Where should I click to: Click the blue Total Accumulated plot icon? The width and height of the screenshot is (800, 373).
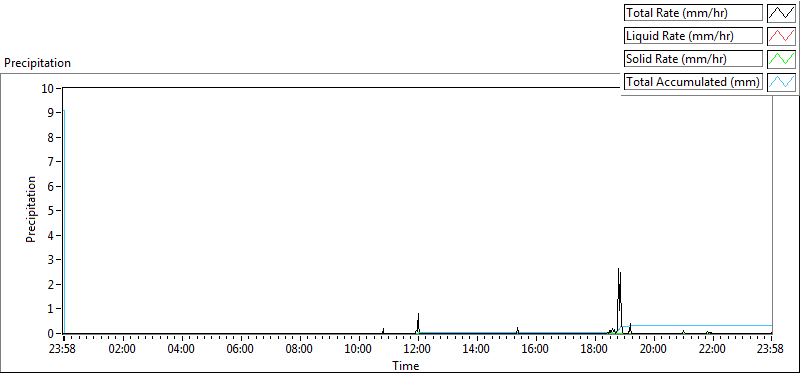tap(781, 82)
